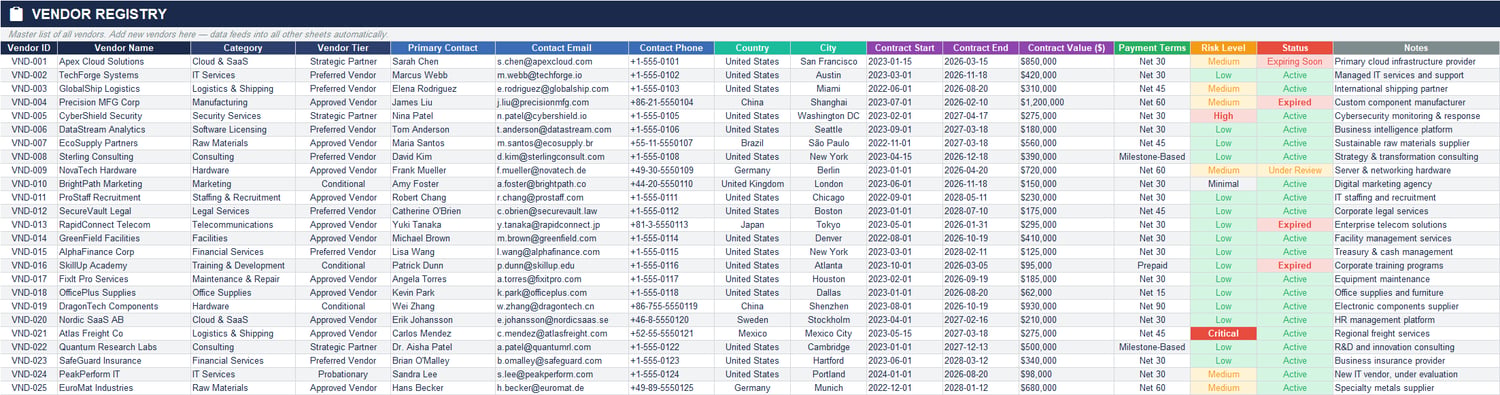Click the $930,000 contract value cell

click(1066, 306)
